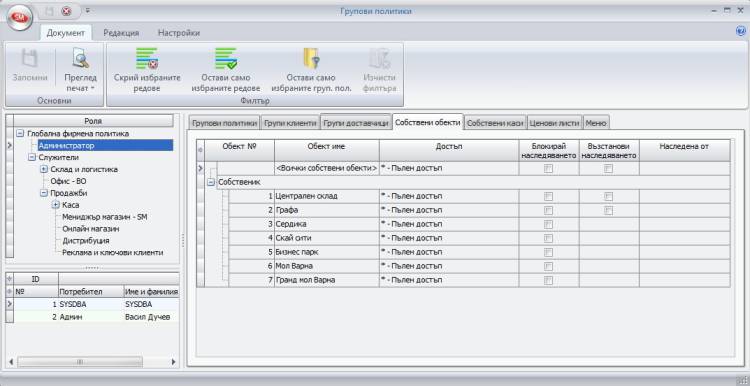Toggle Блокирай наследяването for Бизнес парк
Viewport: 750px width, 386px height.
[x=549, y=252]
